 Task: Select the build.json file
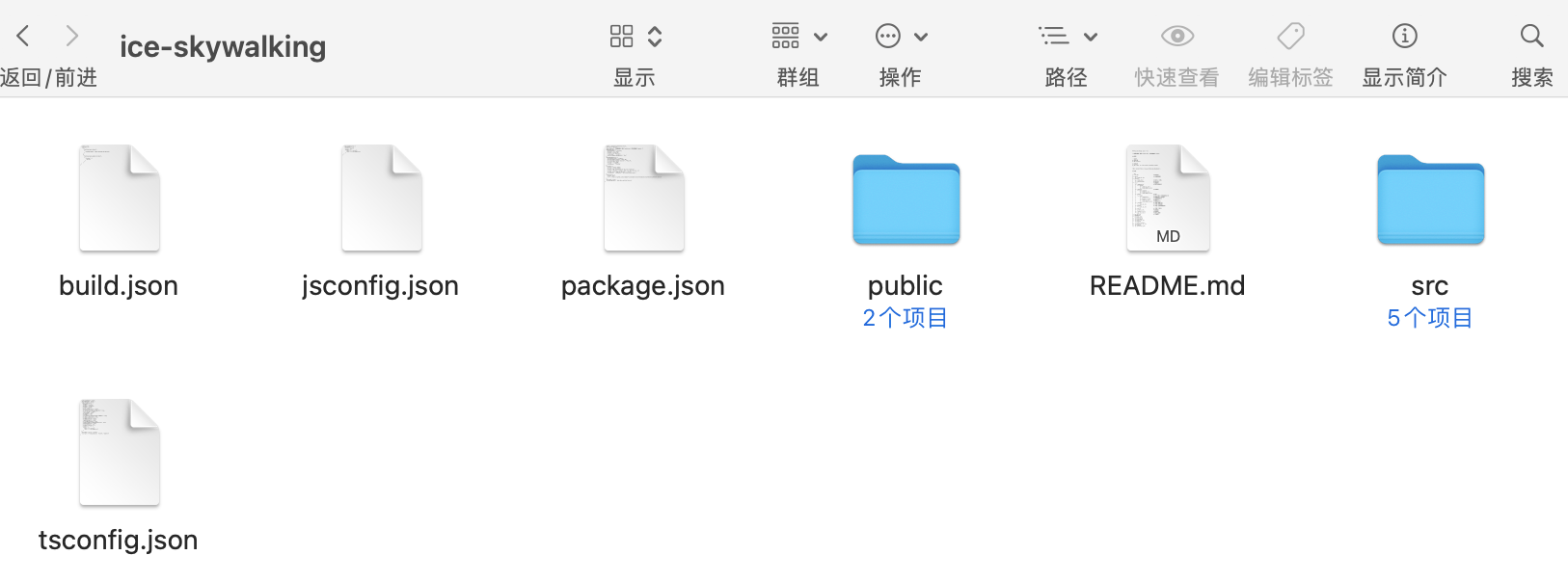(119, 198)
